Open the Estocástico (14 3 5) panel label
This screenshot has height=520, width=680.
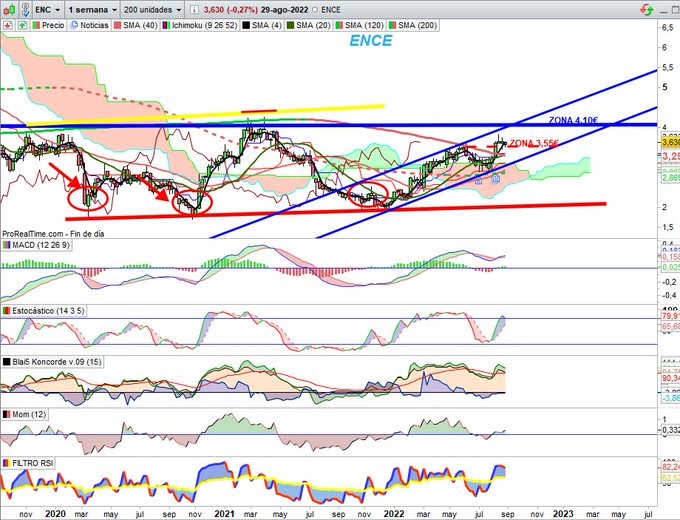[43, 311]
